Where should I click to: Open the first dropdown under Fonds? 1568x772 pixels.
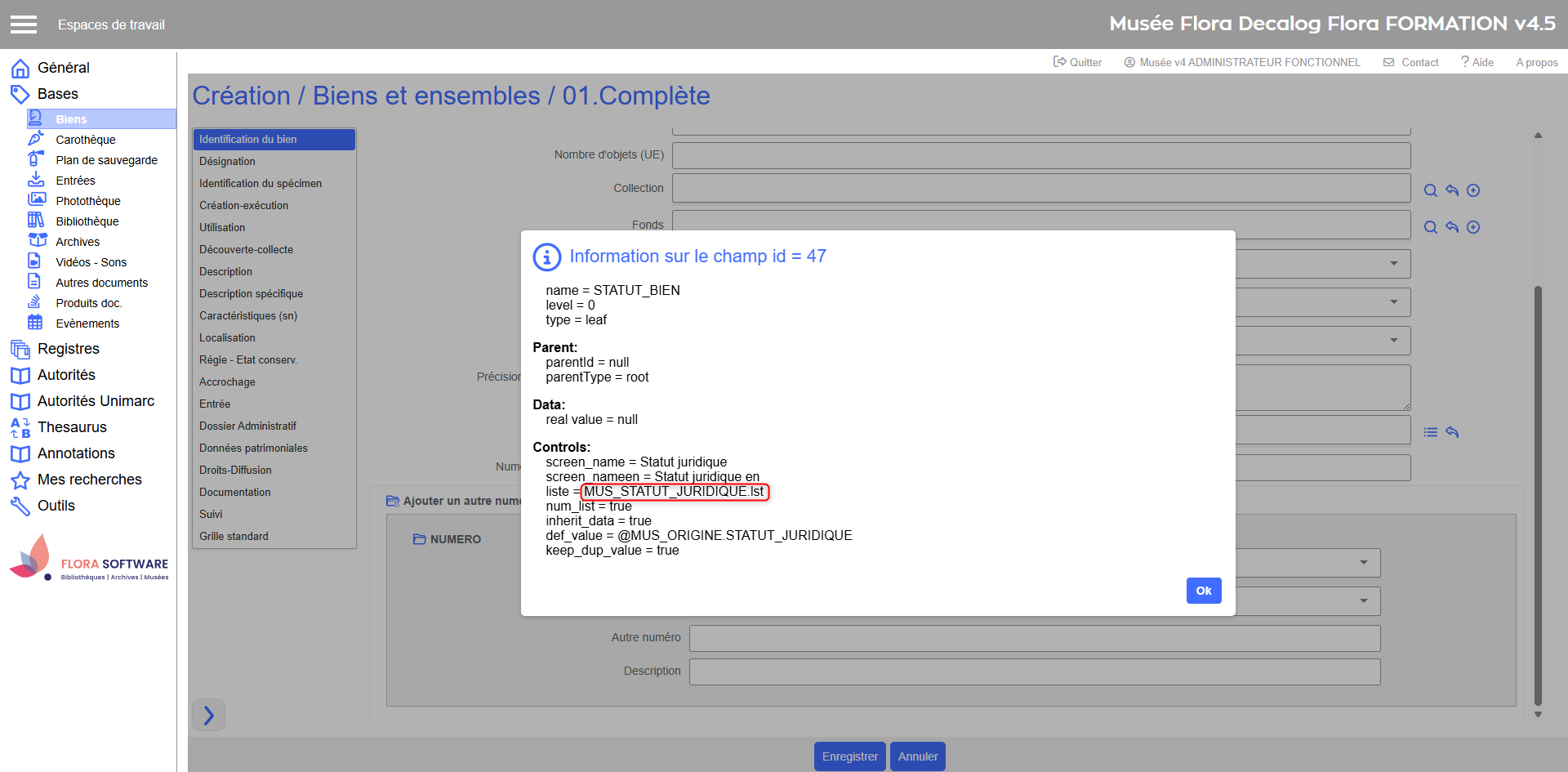pyautogui.click(x=1393, y=264)
